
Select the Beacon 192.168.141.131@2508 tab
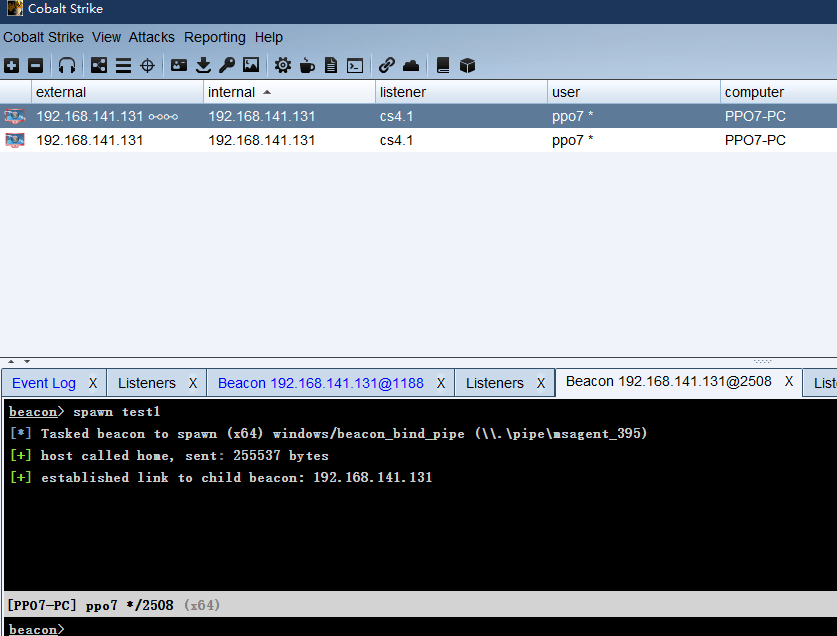669,381
